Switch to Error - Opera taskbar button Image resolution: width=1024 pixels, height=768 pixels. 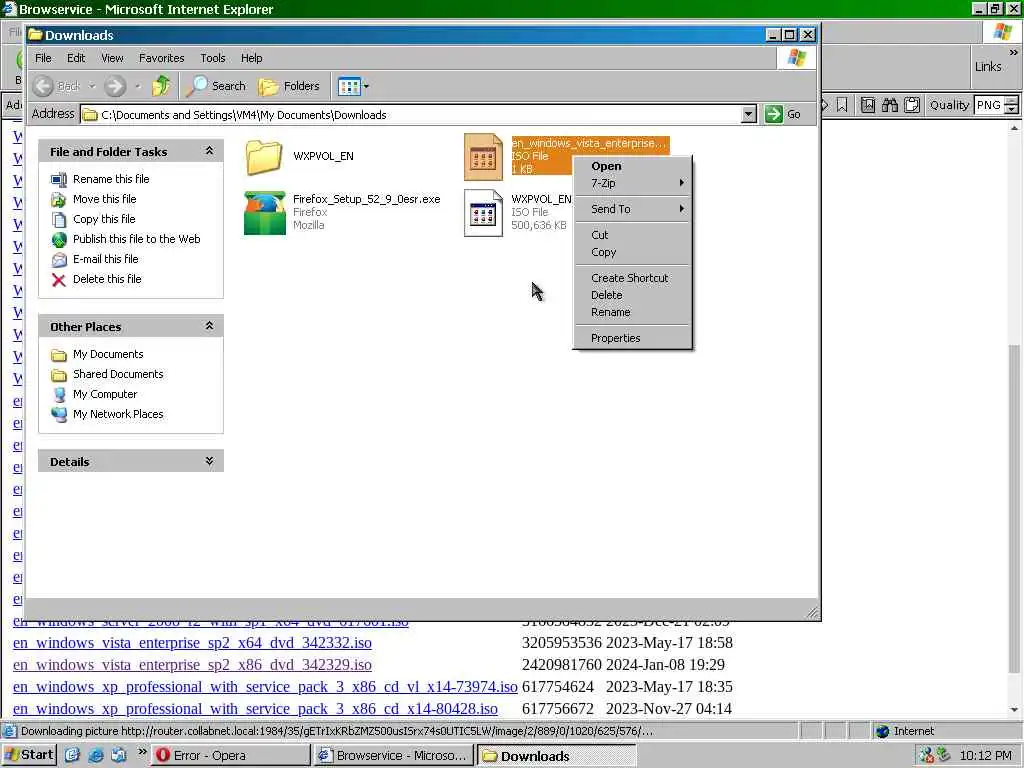click(x=231, y=756)
